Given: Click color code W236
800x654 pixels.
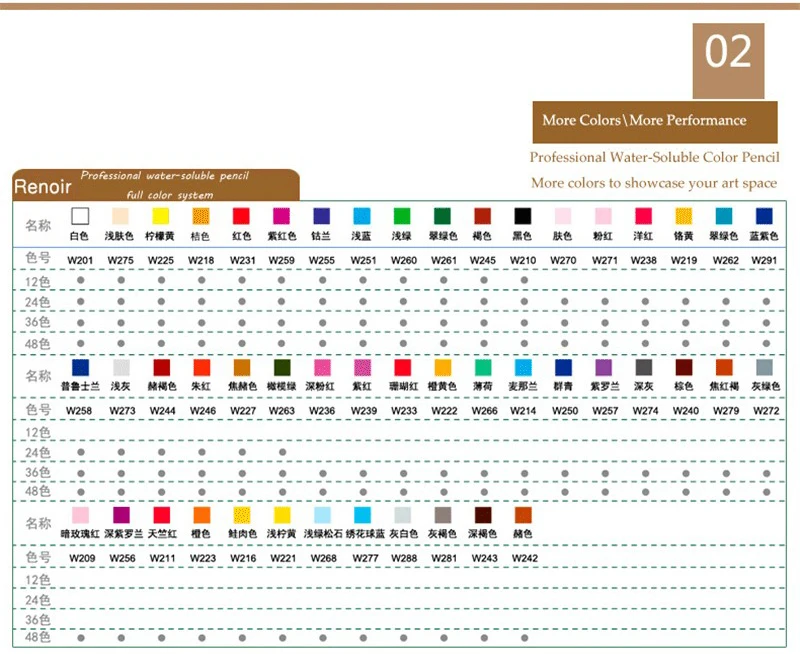Looking at the screenshot, I should (322, 411).
